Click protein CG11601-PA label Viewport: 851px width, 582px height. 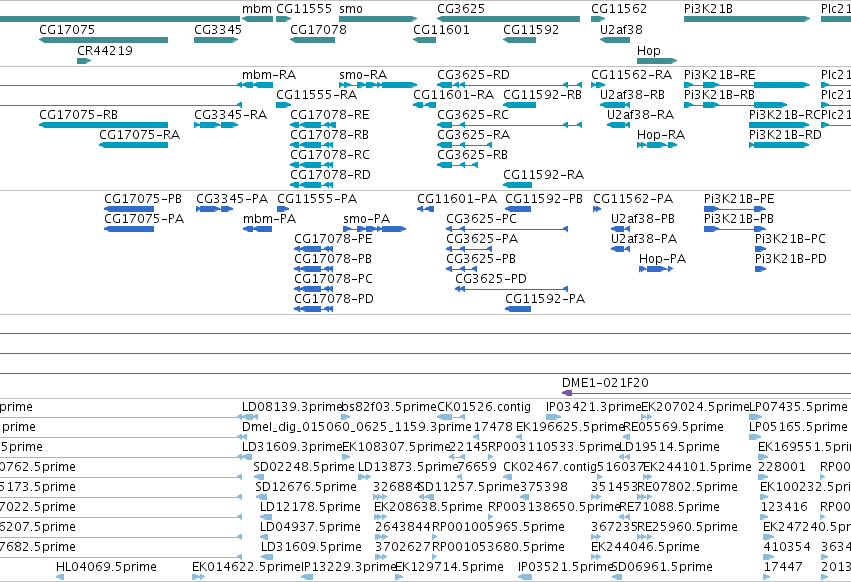tap(457, 199)
